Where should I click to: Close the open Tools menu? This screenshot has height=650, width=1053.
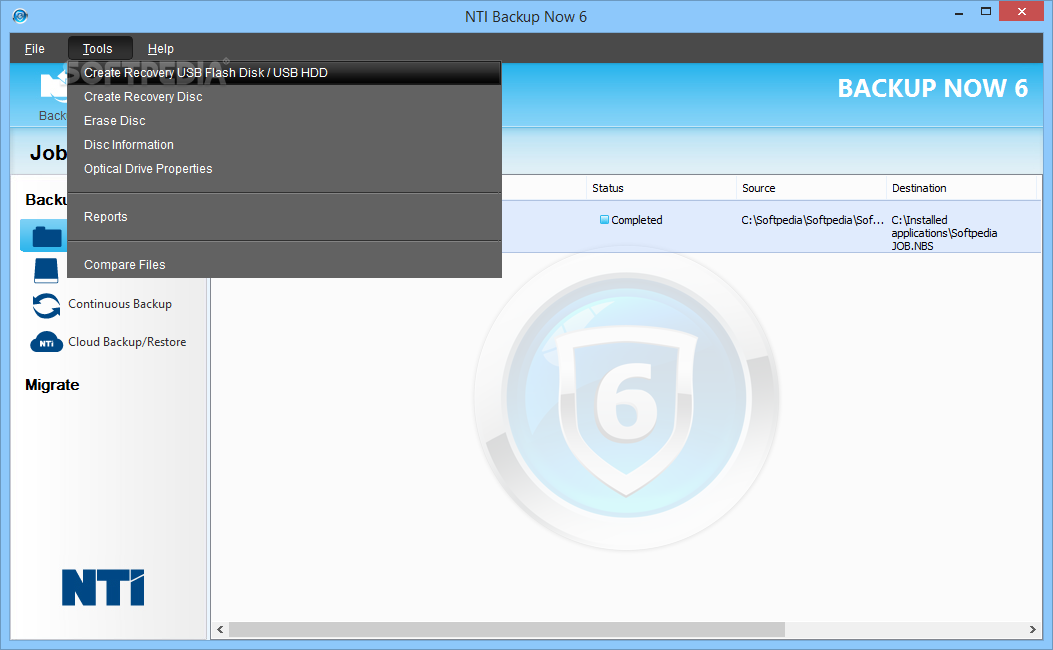(98, 49)
